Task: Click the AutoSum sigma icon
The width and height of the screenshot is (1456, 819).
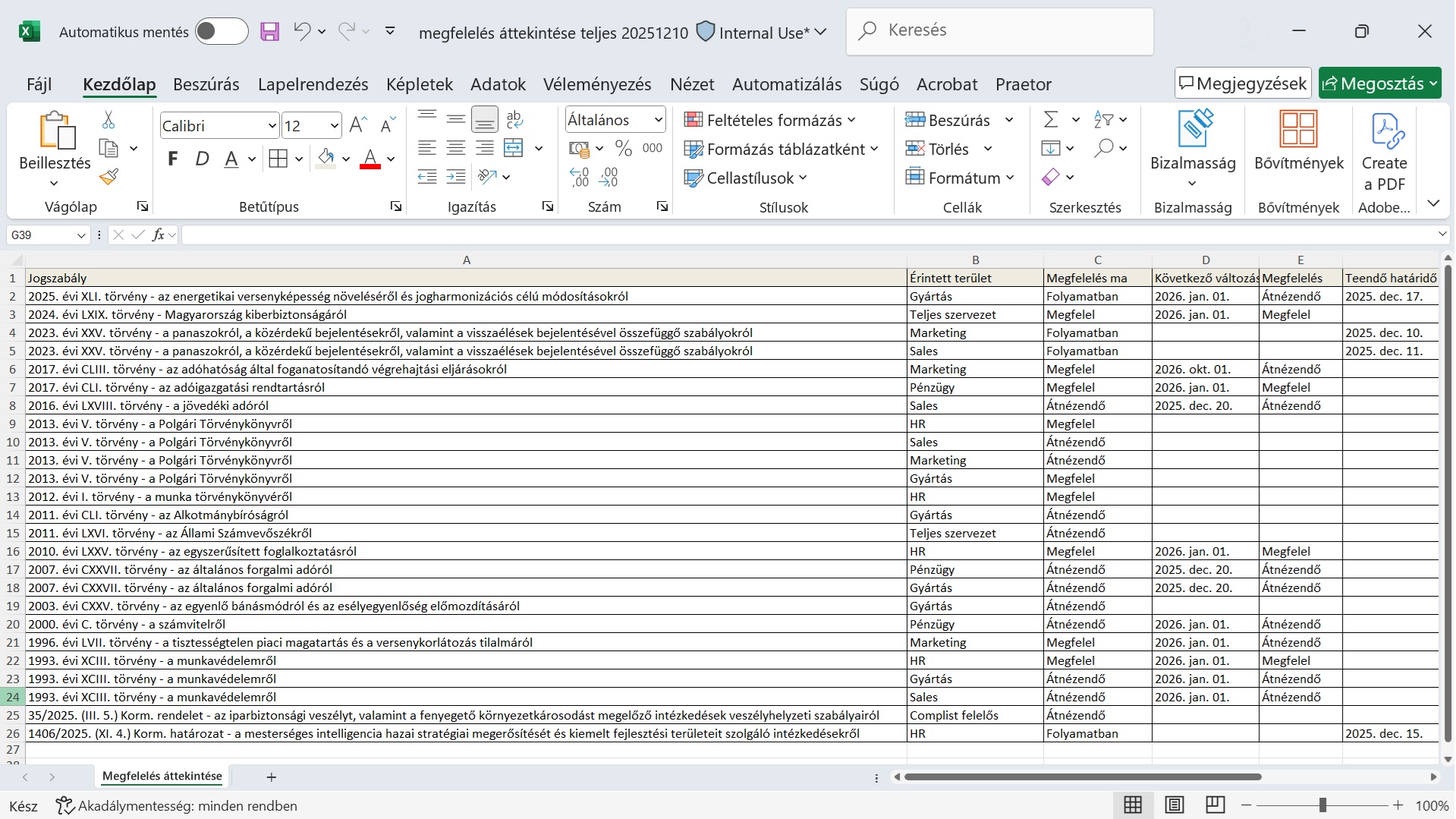Action: click(1051, 120)
